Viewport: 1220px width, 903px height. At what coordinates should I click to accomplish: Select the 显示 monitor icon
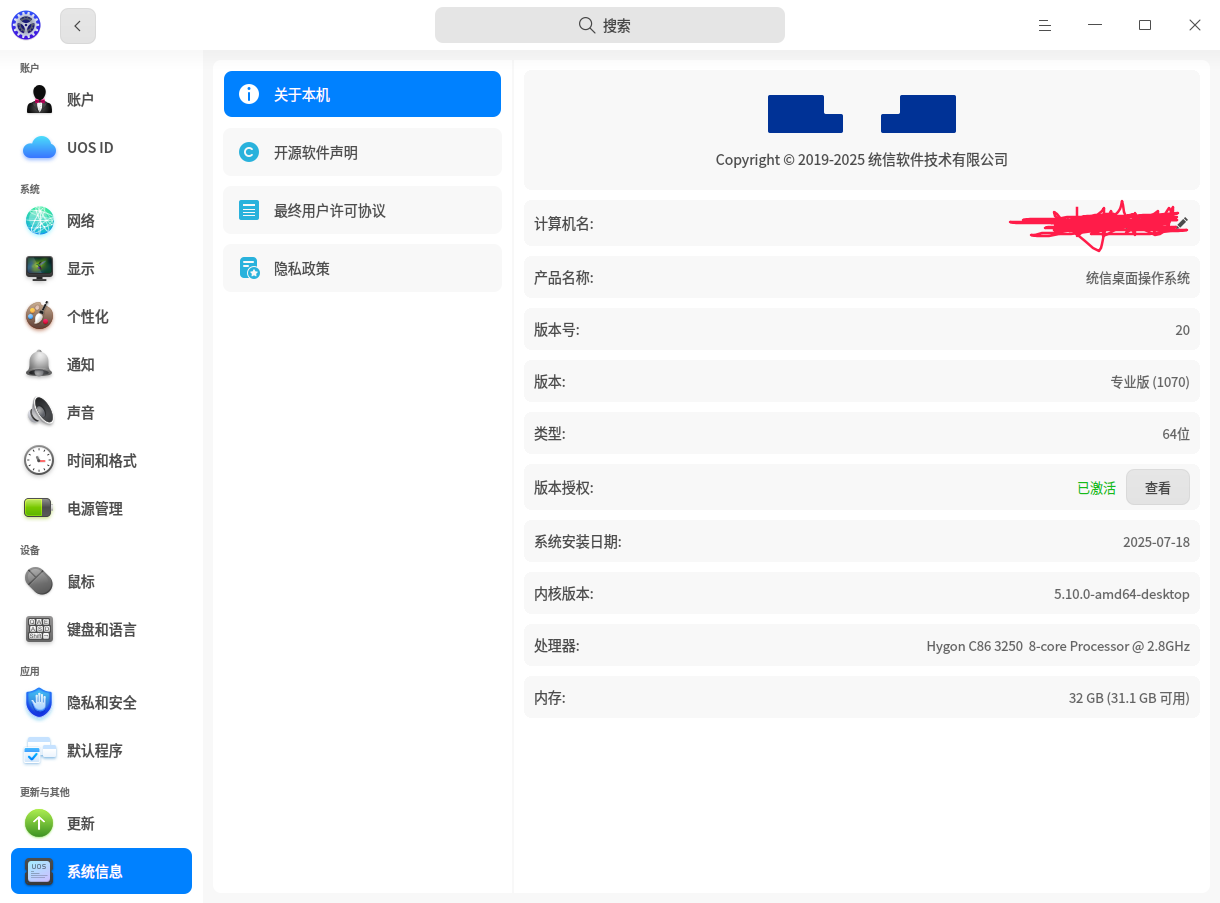[x=39, y=268]
